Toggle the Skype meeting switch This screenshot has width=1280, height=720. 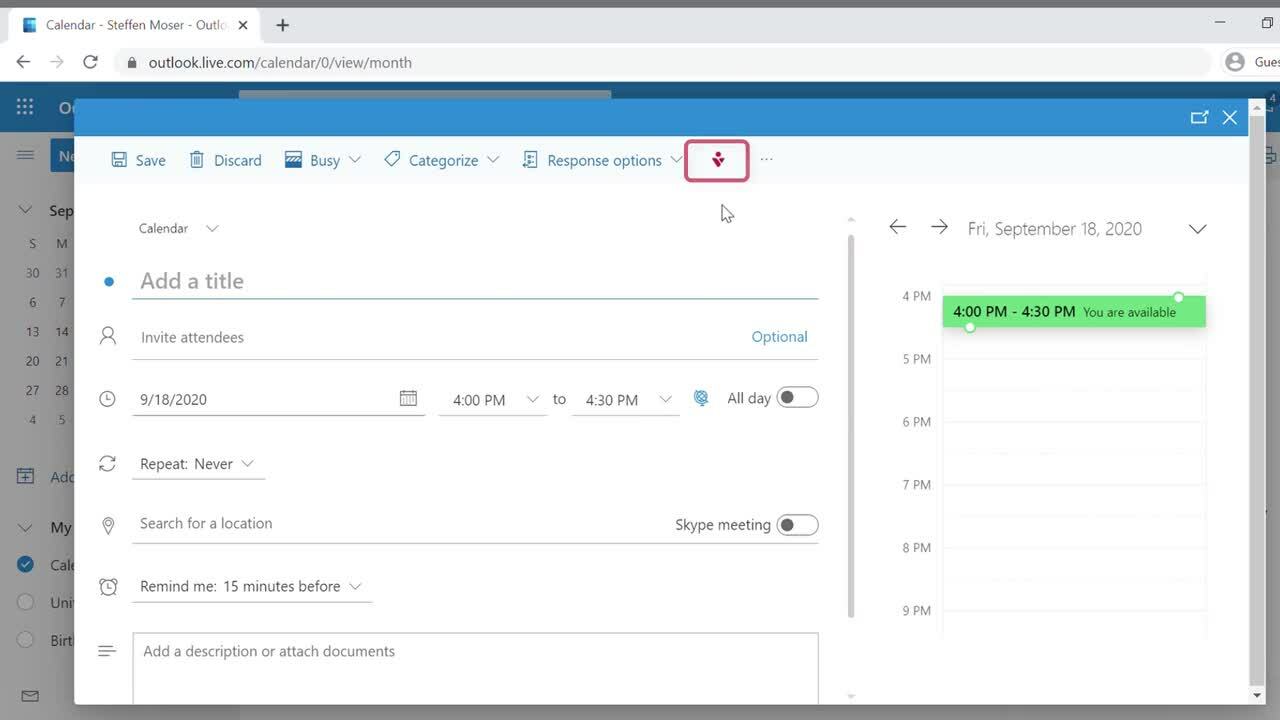point(797,525)
